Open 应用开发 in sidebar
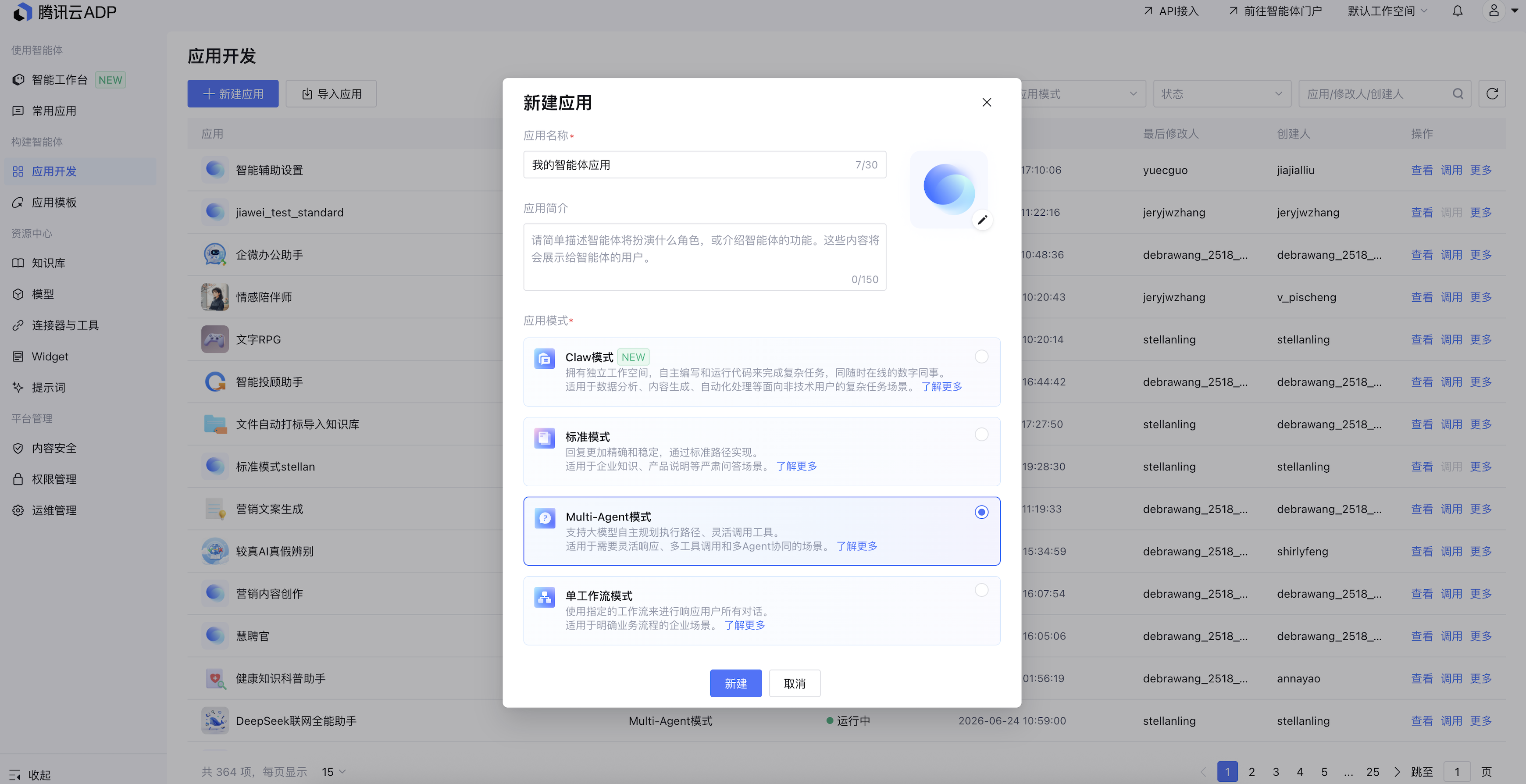Viewport: 1526px width, 784px height. click(x=81, y=171)
